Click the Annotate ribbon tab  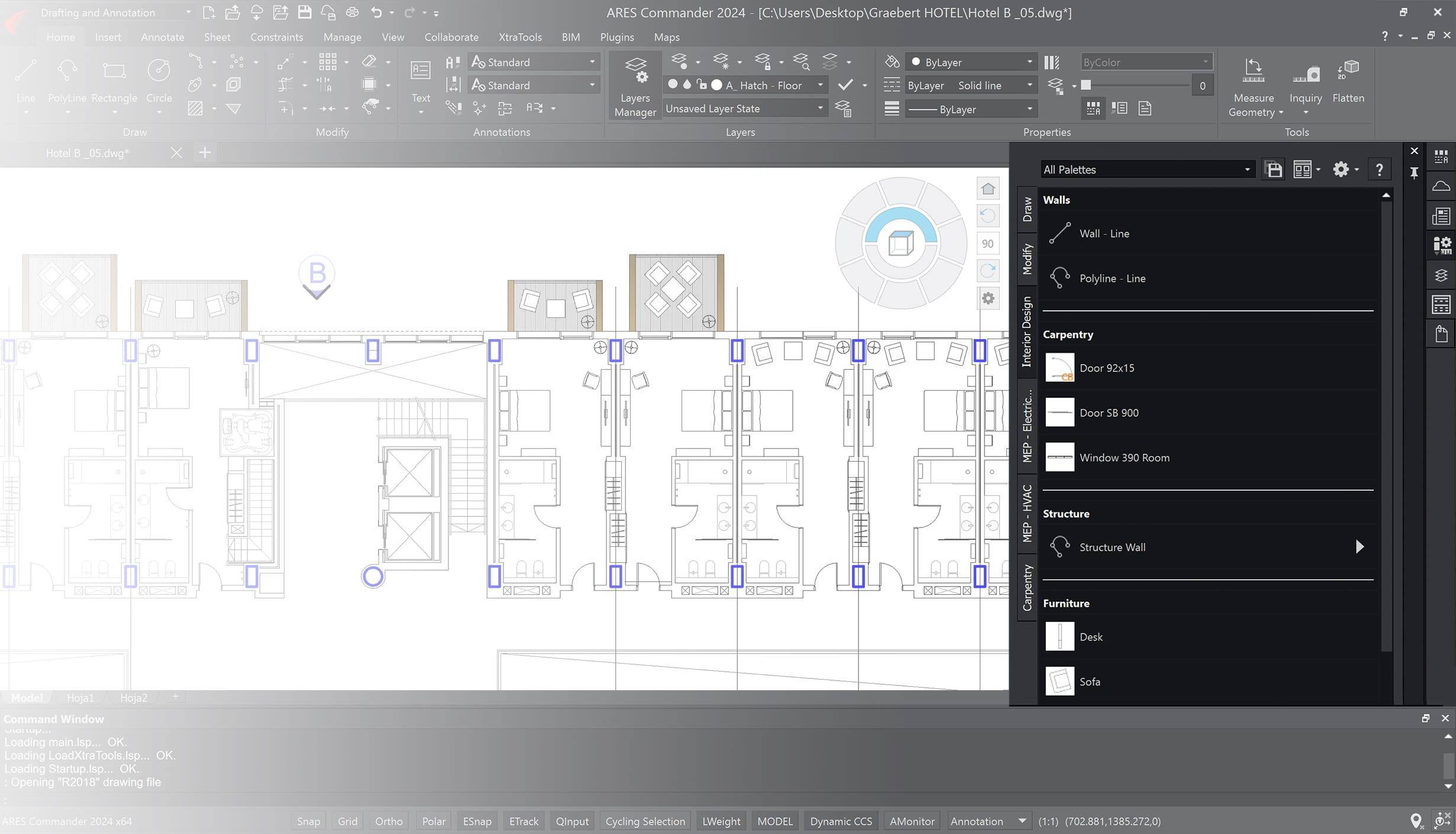(x=162, y=37)
